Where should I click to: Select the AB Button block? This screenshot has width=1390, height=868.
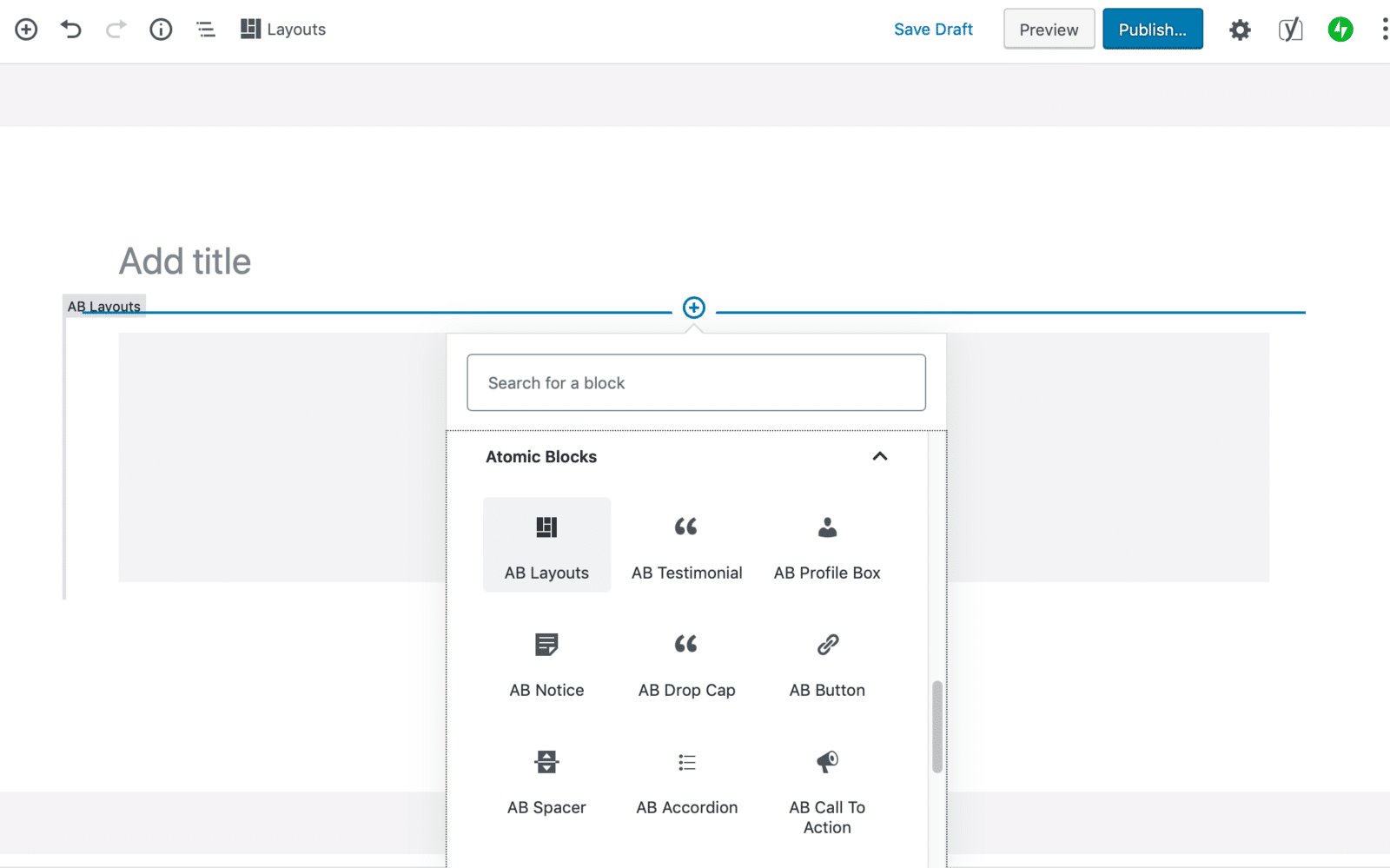pyautogui.click(x=826, y=662)
